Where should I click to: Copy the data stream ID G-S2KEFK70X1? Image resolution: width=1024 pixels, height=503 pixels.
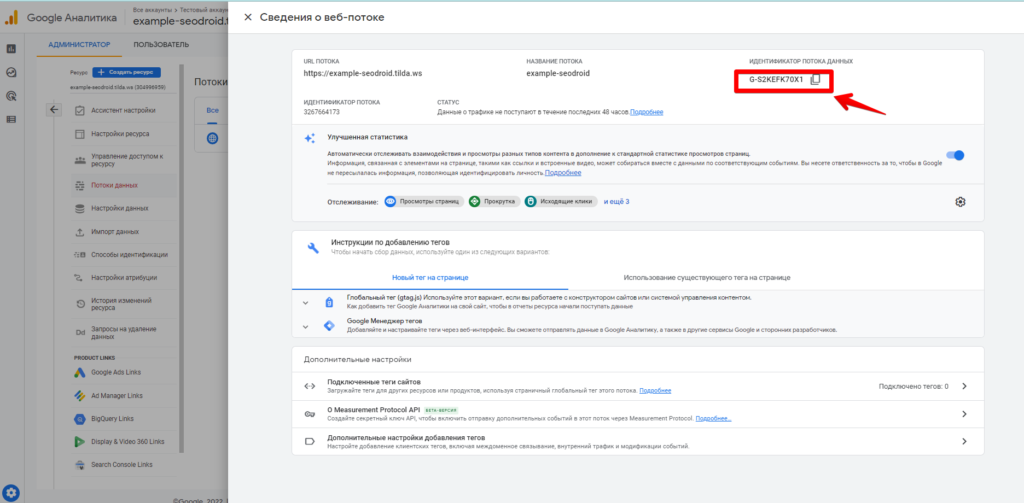tap(815, 80)
